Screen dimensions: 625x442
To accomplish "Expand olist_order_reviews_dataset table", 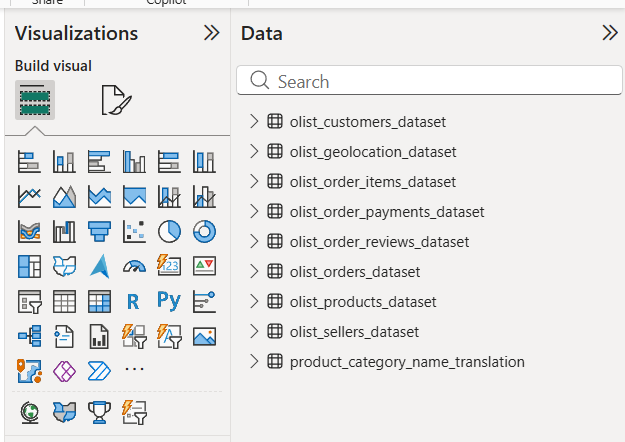I will coord(254,242).
